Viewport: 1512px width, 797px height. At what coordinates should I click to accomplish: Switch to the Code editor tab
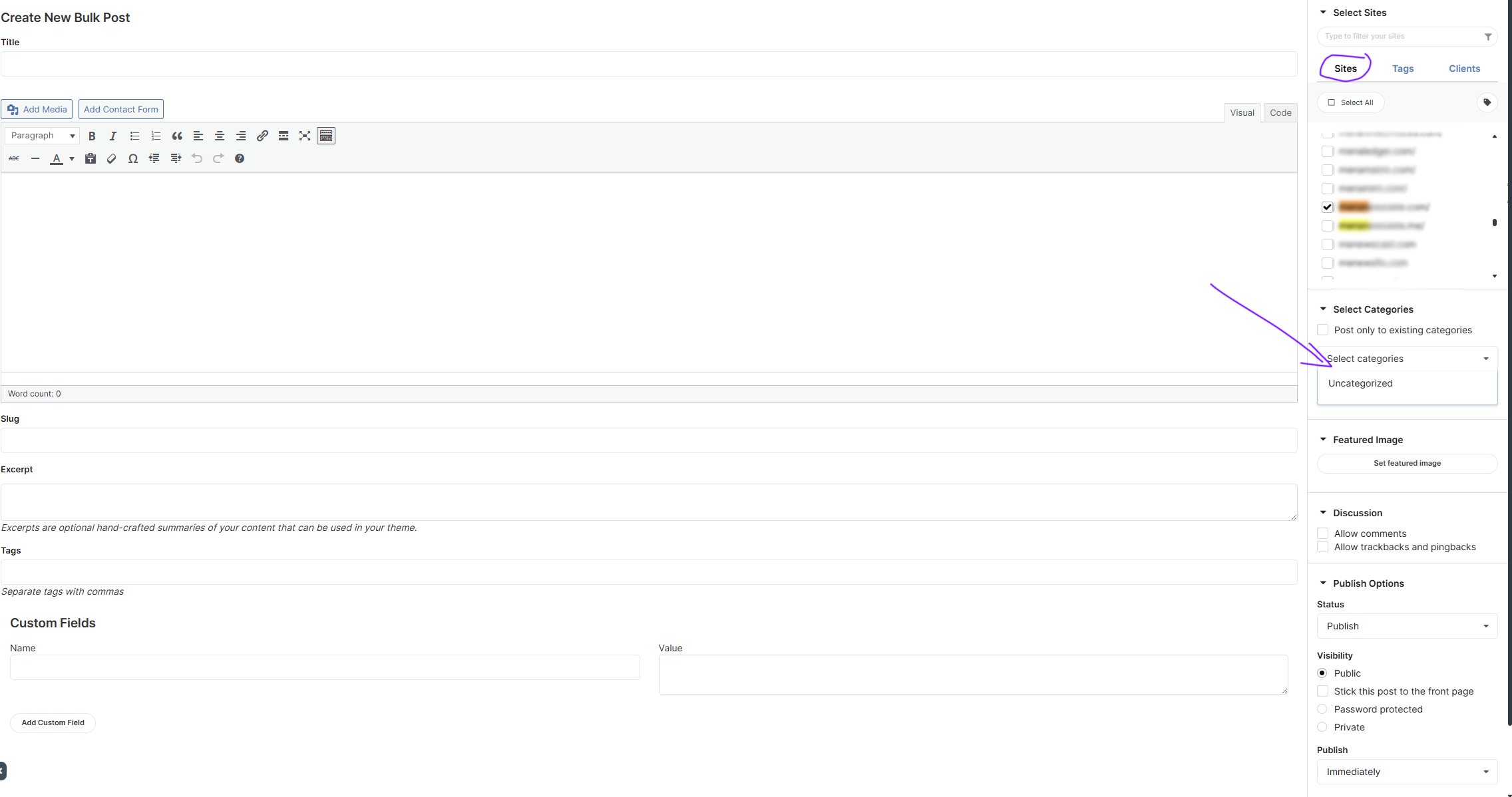tap(1280, 112)
